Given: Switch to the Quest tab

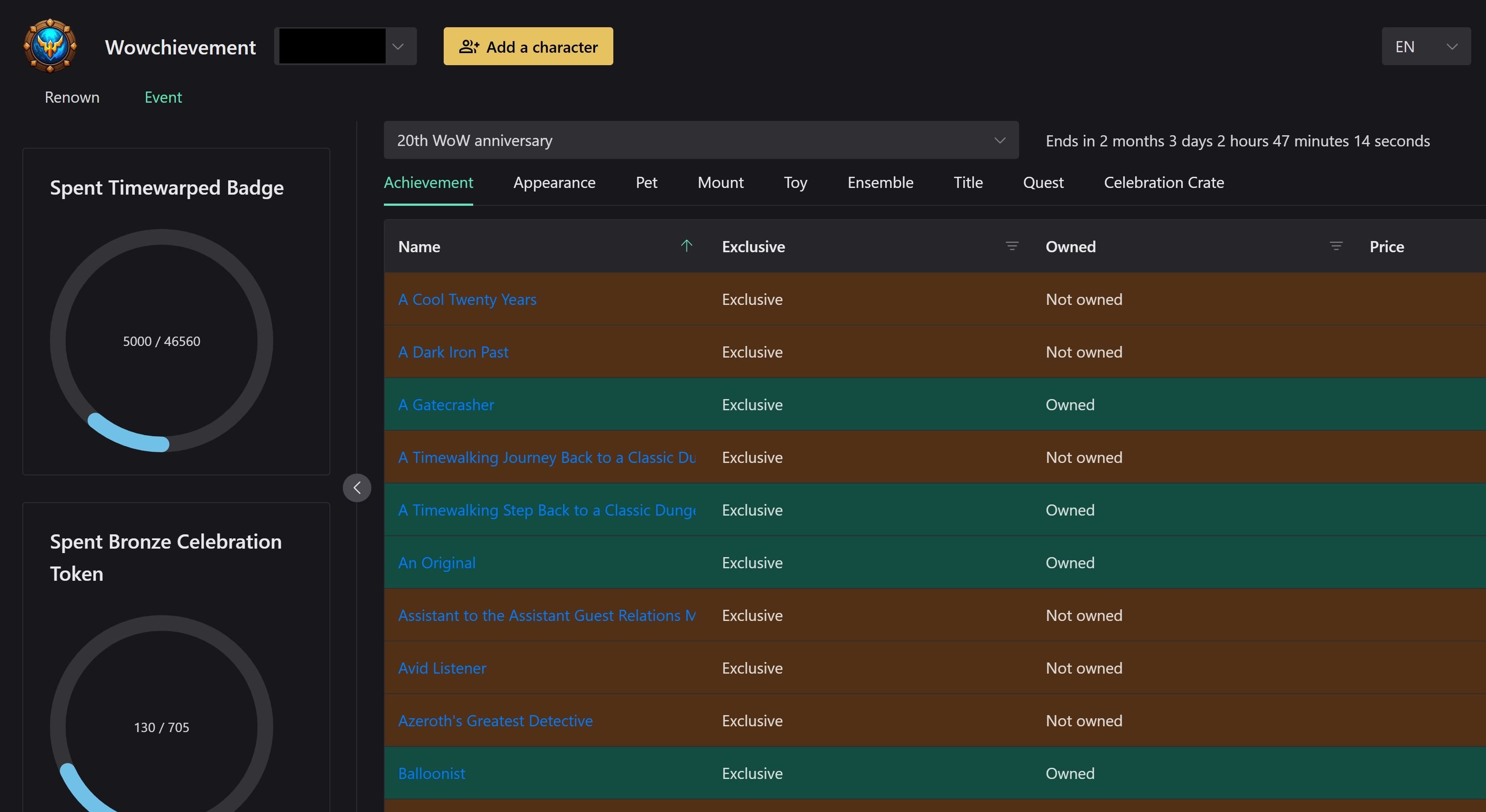Looking at the screenshot, I should 1043,183.
